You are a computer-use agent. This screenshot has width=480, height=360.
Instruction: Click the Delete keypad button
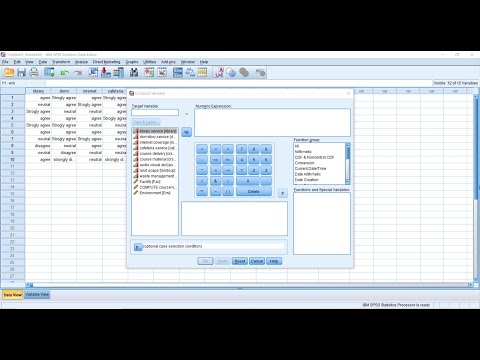254,192
